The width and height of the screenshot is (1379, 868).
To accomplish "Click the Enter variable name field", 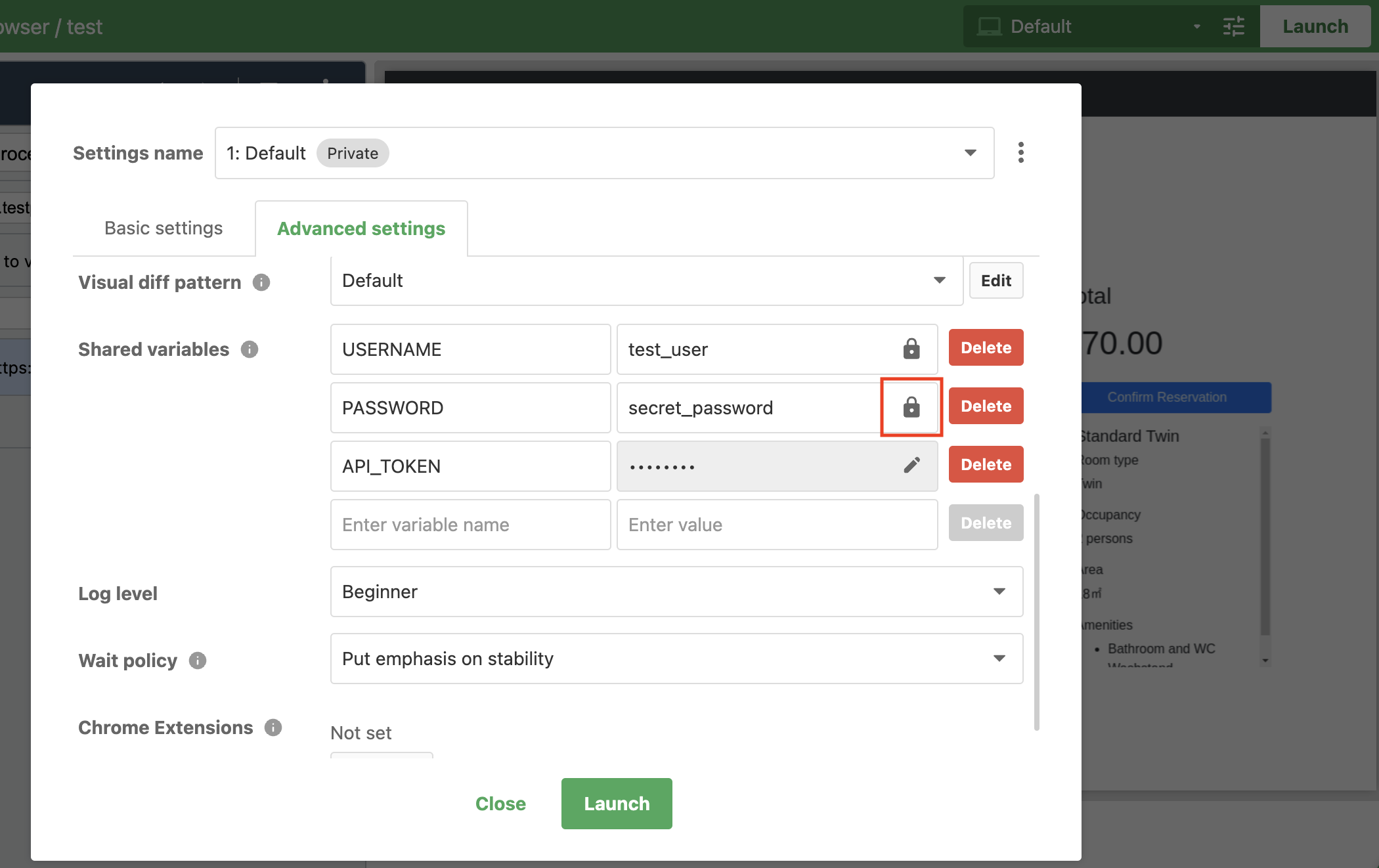I will point(470,524).
